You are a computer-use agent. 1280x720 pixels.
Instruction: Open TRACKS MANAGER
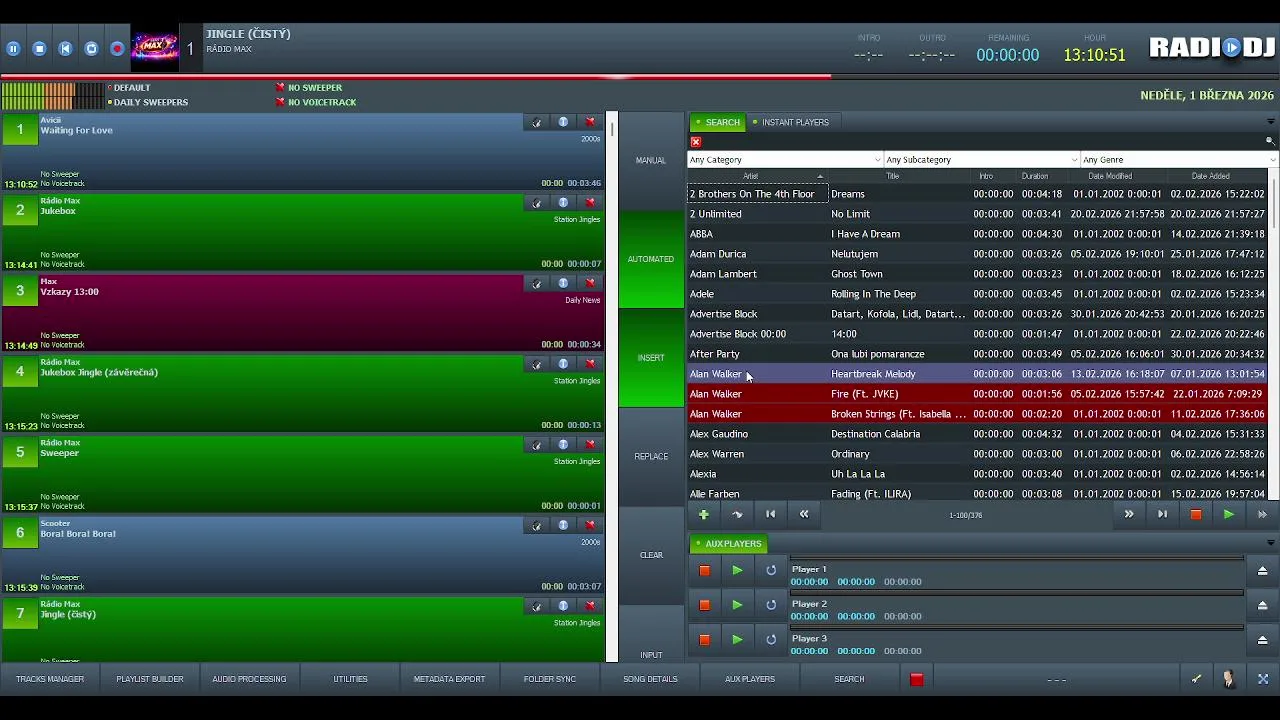(x=50, y=679)
